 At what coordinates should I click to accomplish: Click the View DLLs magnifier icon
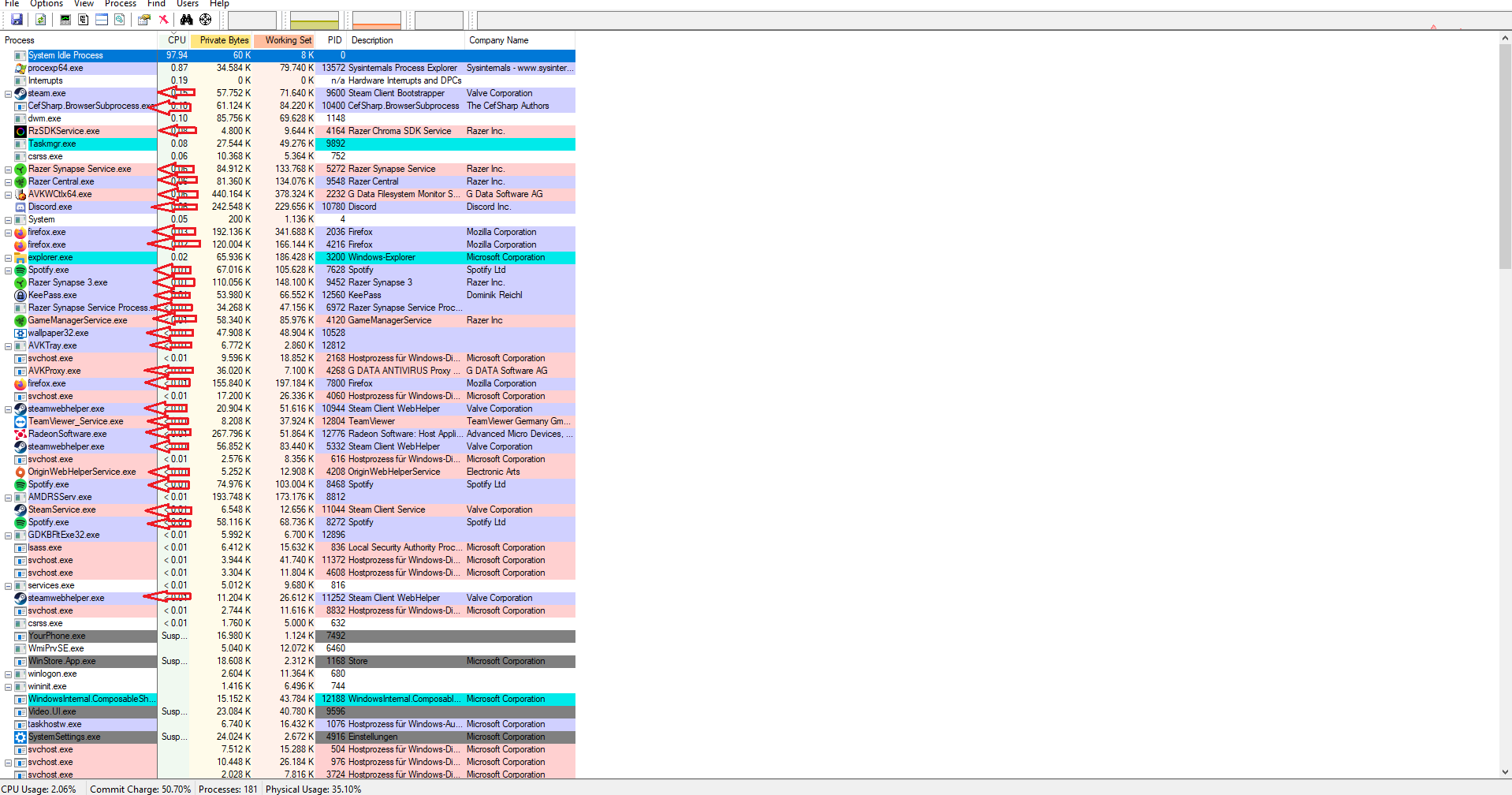point(120,20)
